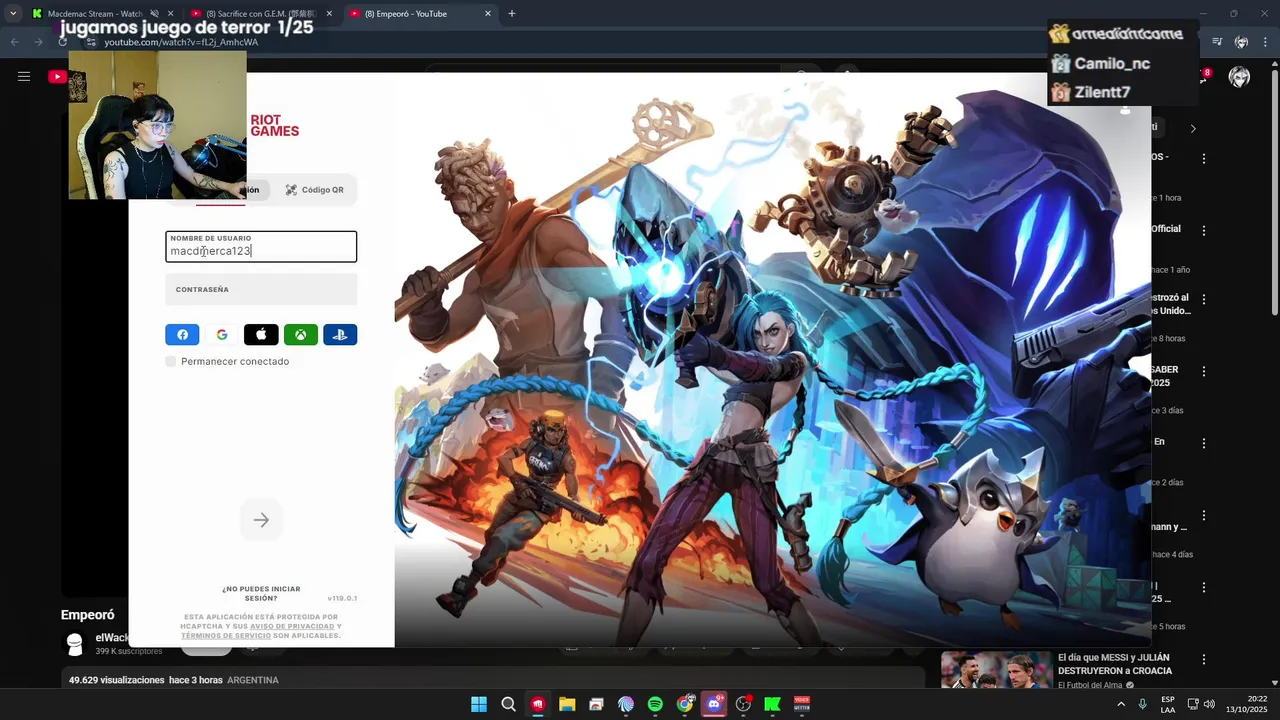1280x720 pixels.
Task: Click the Empeoró video title
Action: [x=88, y=615]
